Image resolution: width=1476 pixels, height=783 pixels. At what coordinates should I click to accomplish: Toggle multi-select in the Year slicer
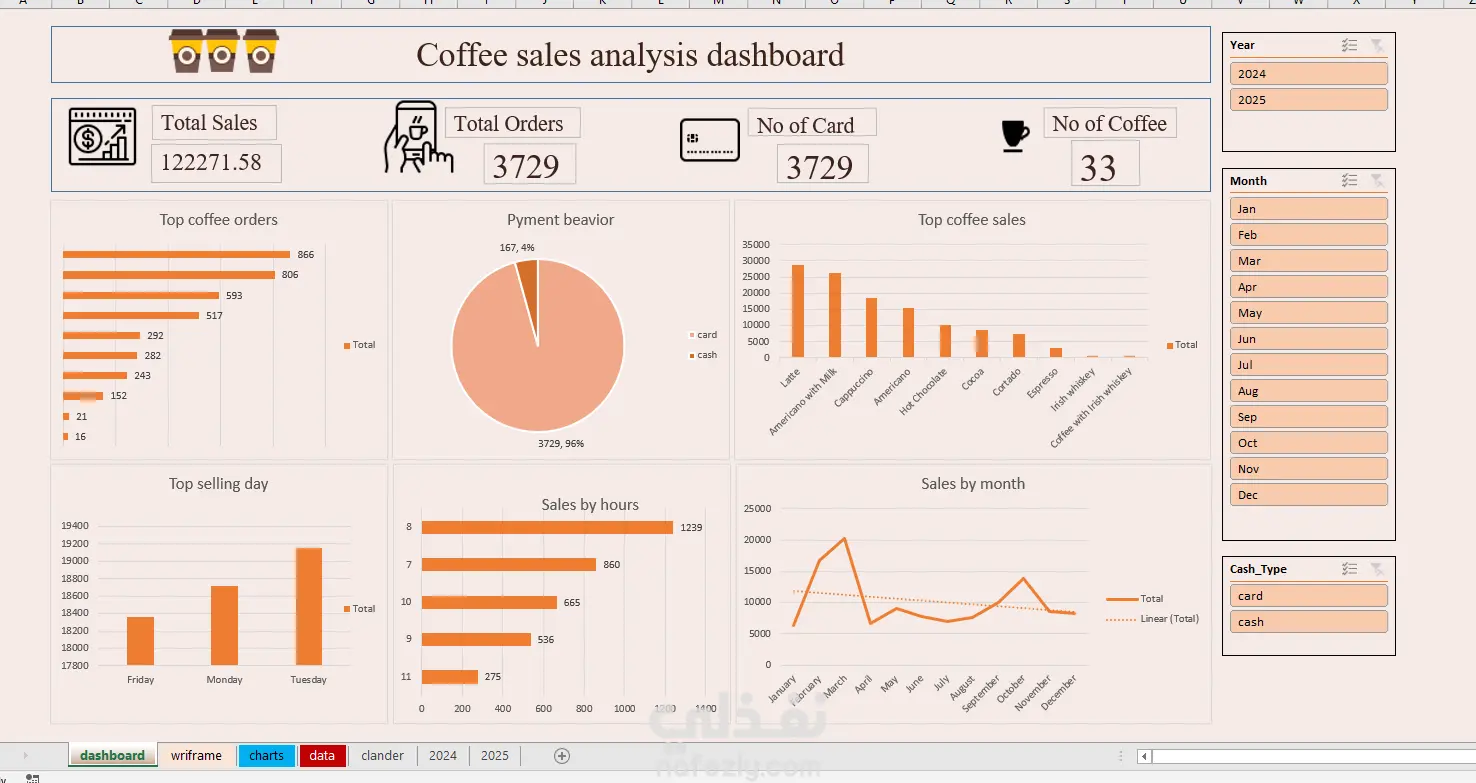(x=1349, y=45)
